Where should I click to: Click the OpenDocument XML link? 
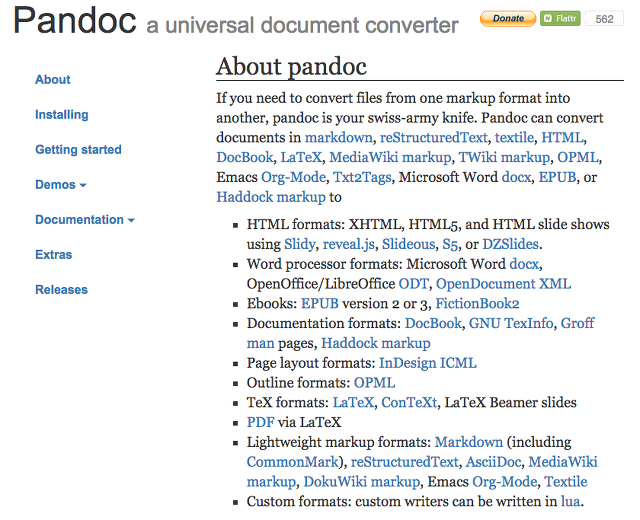pos(503,284)
